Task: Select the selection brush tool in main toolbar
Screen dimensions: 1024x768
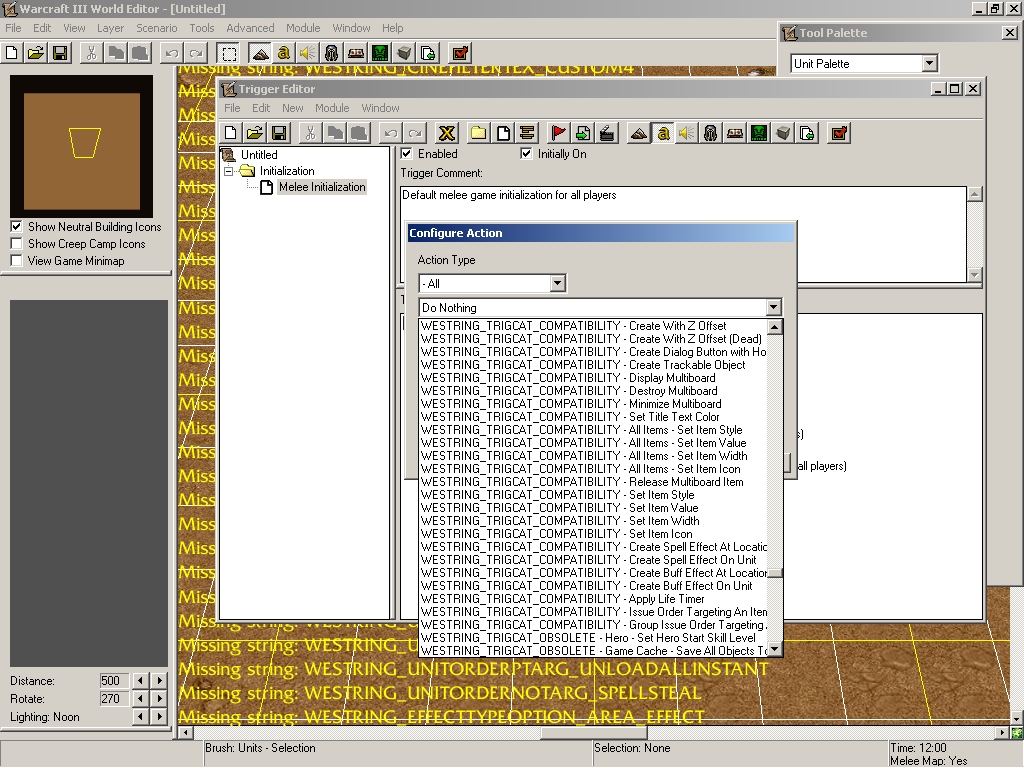Action: coord(229,53)
